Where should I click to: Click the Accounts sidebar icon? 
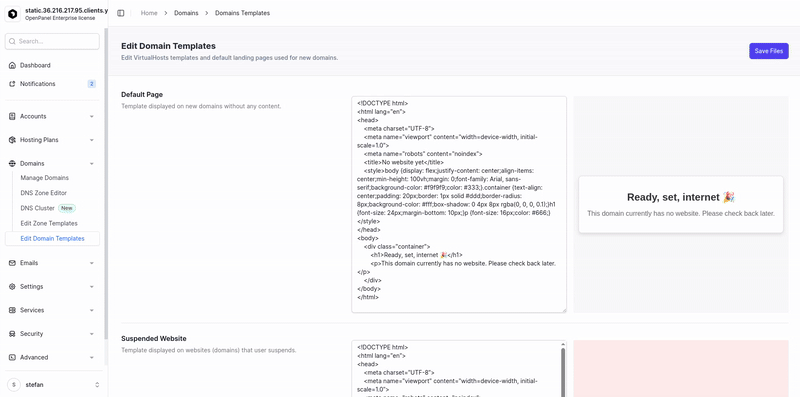coord(12,116)
